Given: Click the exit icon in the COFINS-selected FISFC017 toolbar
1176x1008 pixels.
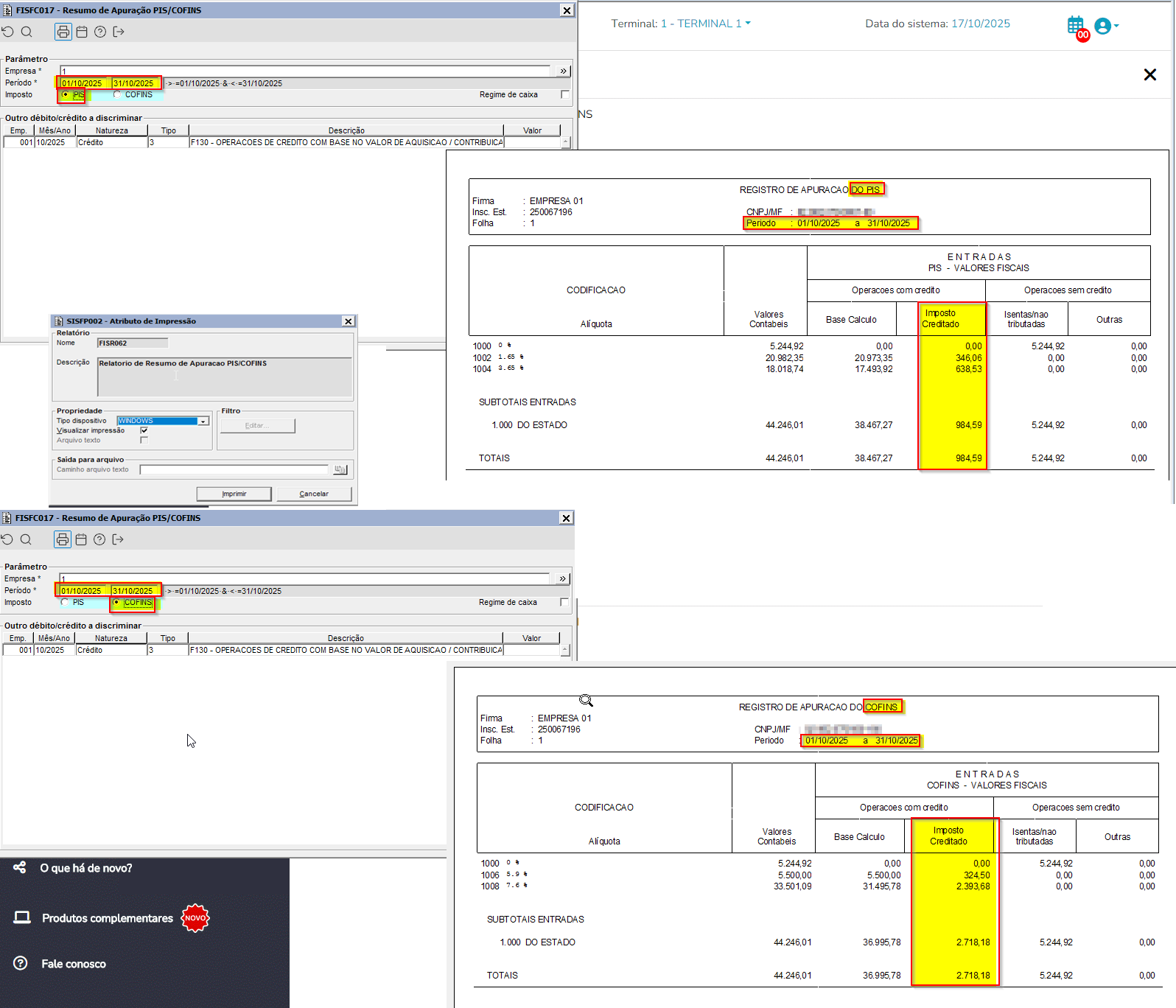Looking at the screenshot, I should click(x=118, y=539).
